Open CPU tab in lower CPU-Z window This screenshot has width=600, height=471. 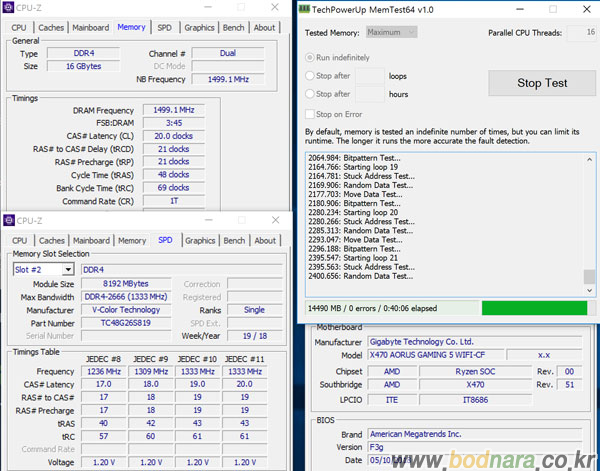[x=20, y=241]
